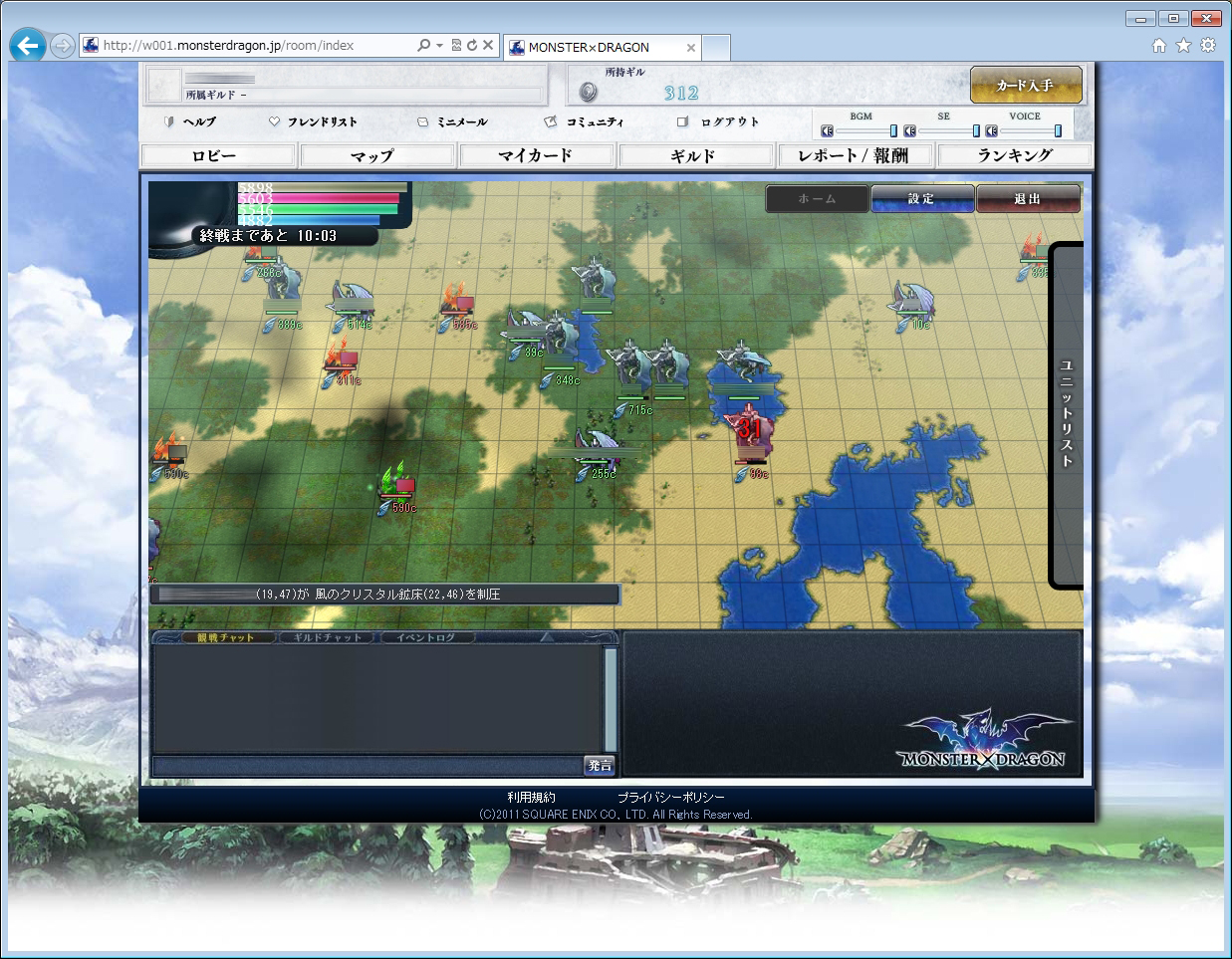Switch to the マップ tab
Viewport: 1232px width, 959px height.
(376, 155)
